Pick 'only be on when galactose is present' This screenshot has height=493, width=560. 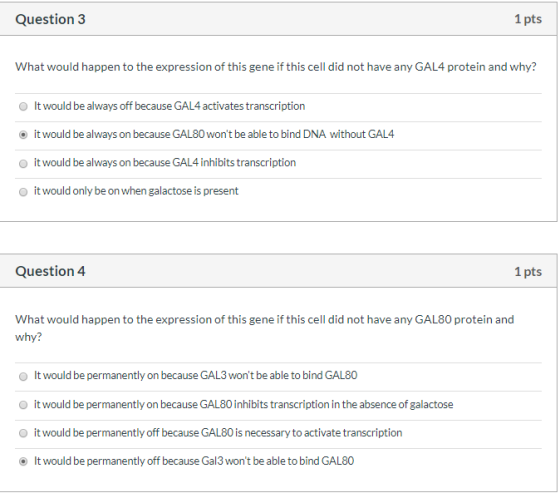[23, 191]
